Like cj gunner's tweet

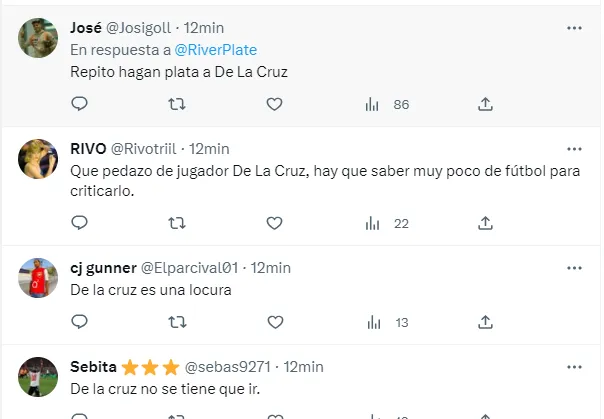tap(274, 322)
